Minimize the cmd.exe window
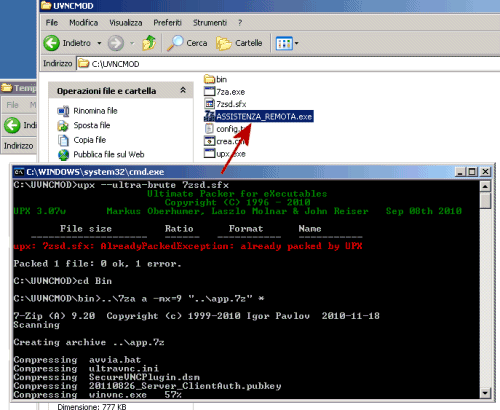The width and height of the screenshot is (500, 410). click(460, 172)
